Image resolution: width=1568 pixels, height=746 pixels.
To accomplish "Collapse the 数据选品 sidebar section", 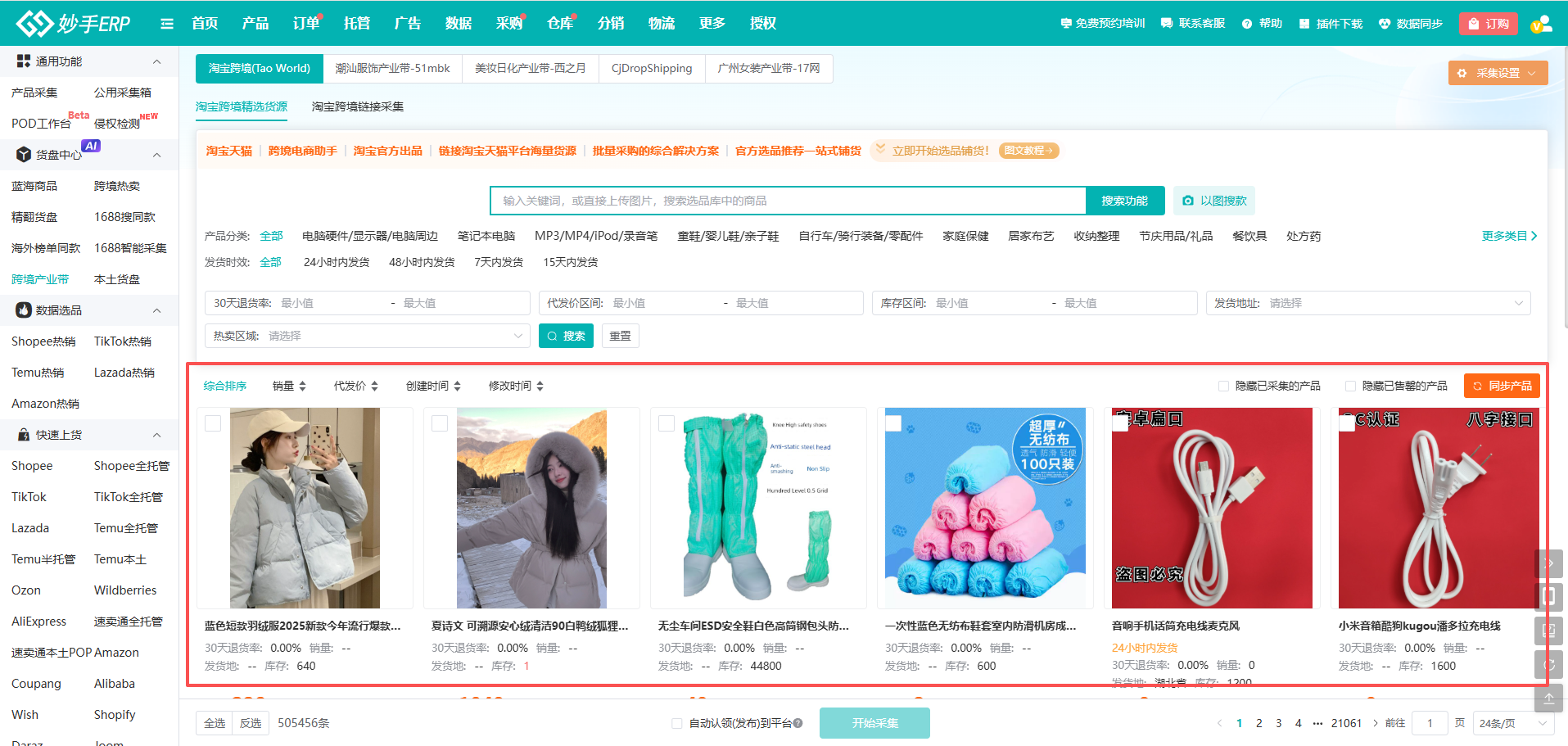I will [x=156, y=310].
